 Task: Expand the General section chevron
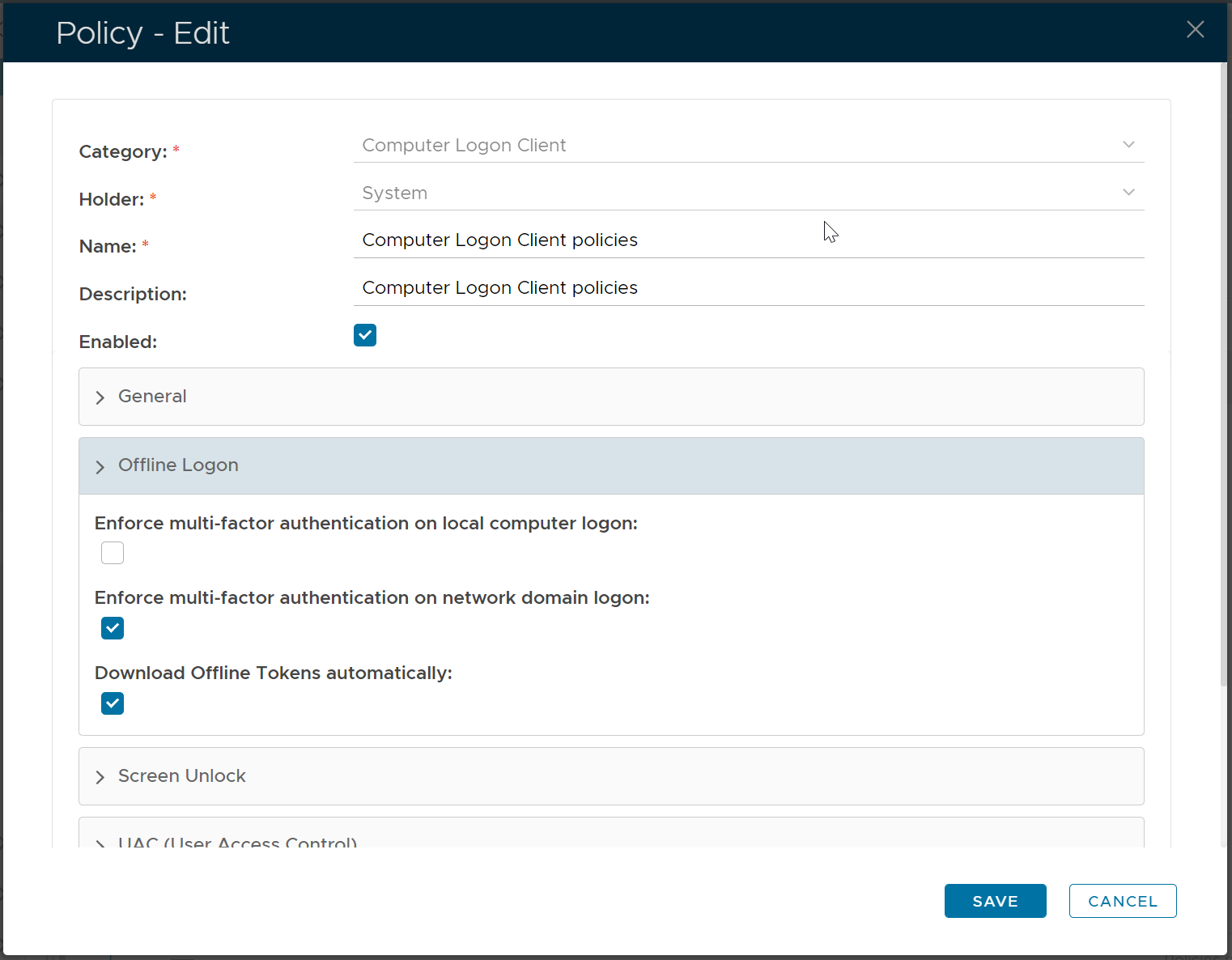(x=100, y=397)
